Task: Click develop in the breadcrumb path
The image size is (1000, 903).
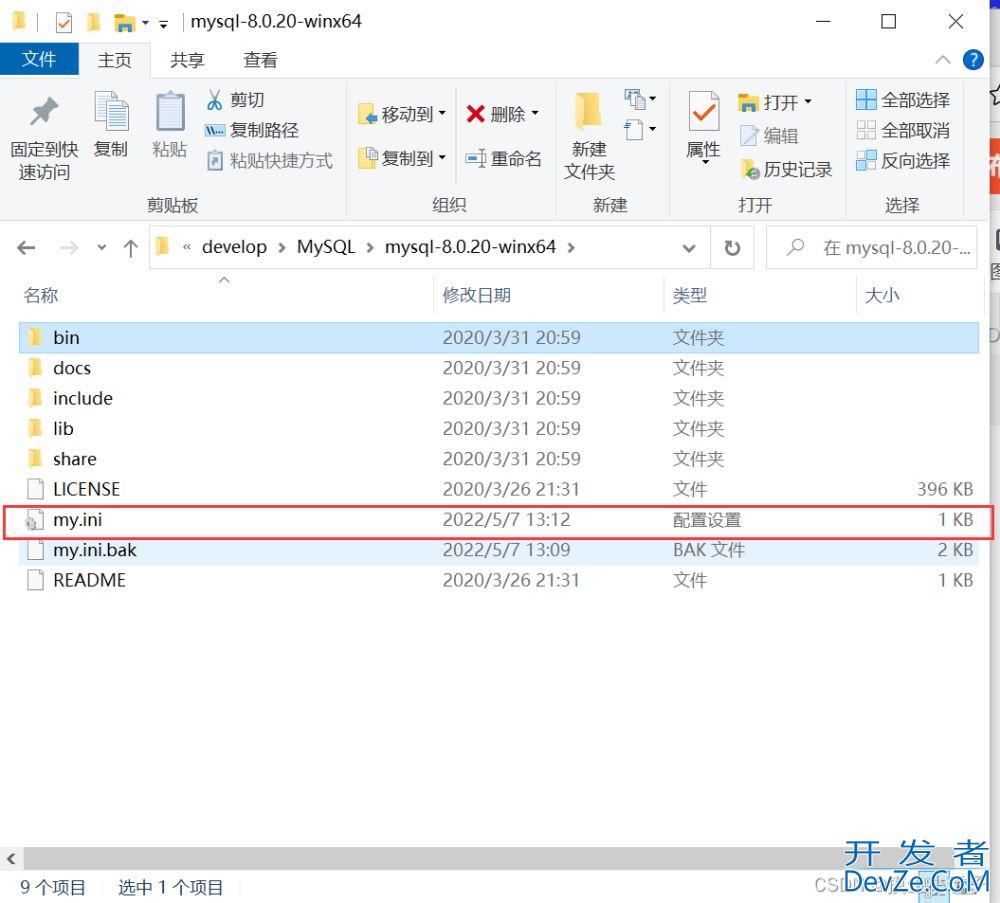Action: [x=234, y=247]
